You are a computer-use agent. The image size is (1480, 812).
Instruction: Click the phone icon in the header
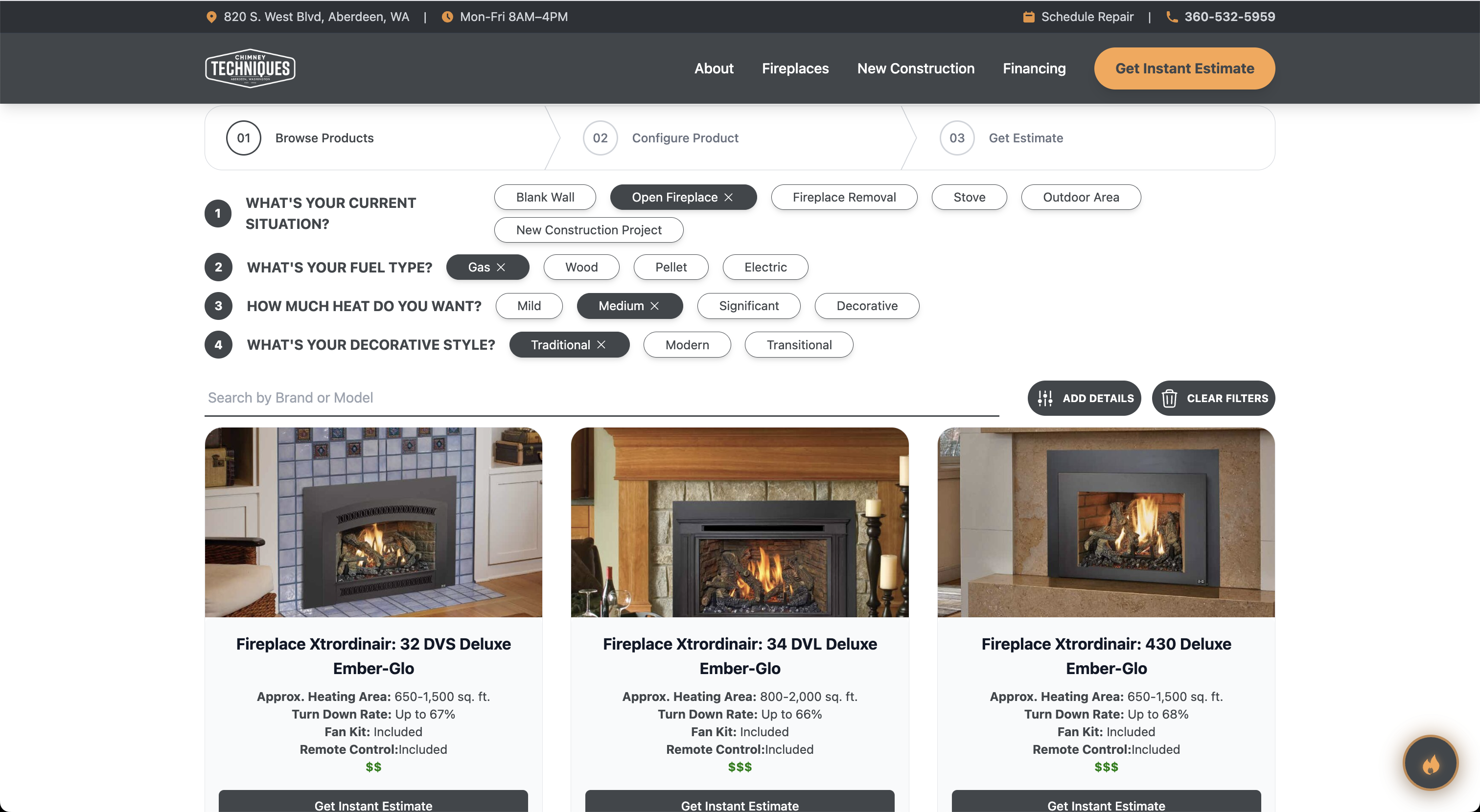[x=1172, y=17]
